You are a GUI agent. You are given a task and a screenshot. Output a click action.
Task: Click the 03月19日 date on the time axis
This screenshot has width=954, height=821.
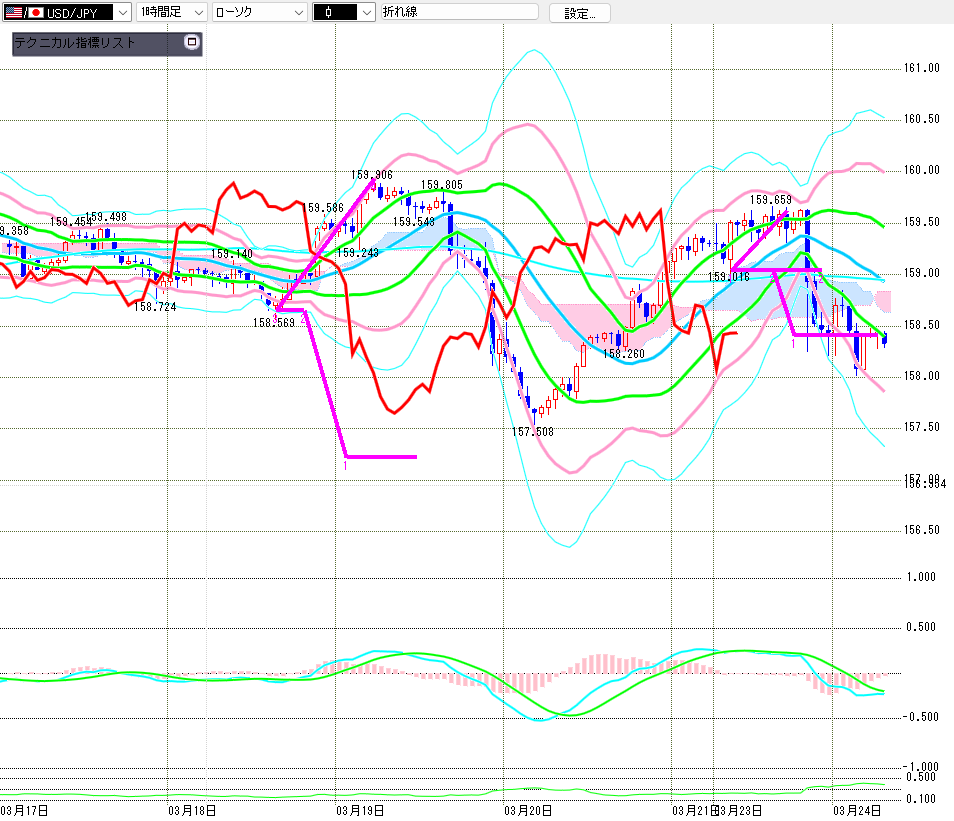tap(358, 810)
